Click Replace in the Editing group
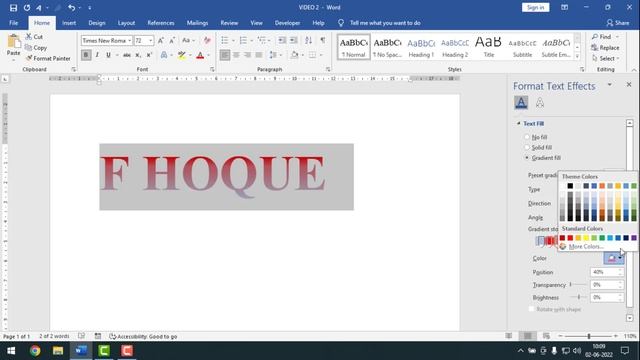The height and width of the screenshot is (360, 640). click(x=605, y=48)
